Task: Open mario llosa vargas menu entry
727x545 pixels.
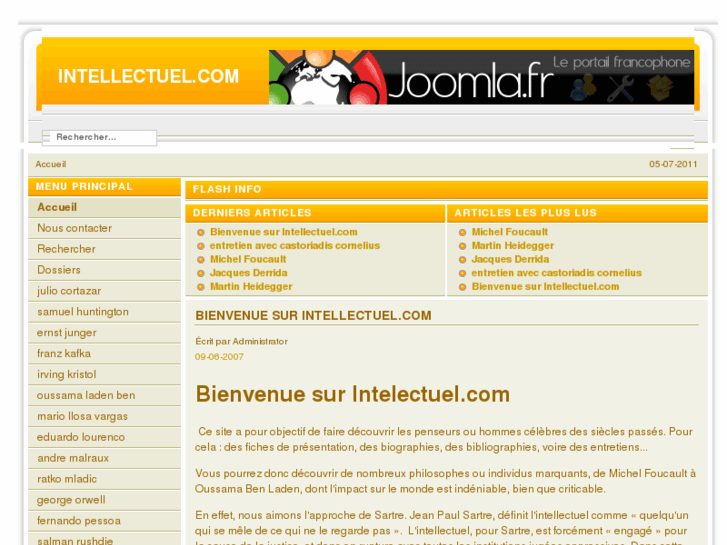Action: tap(104, 416)
